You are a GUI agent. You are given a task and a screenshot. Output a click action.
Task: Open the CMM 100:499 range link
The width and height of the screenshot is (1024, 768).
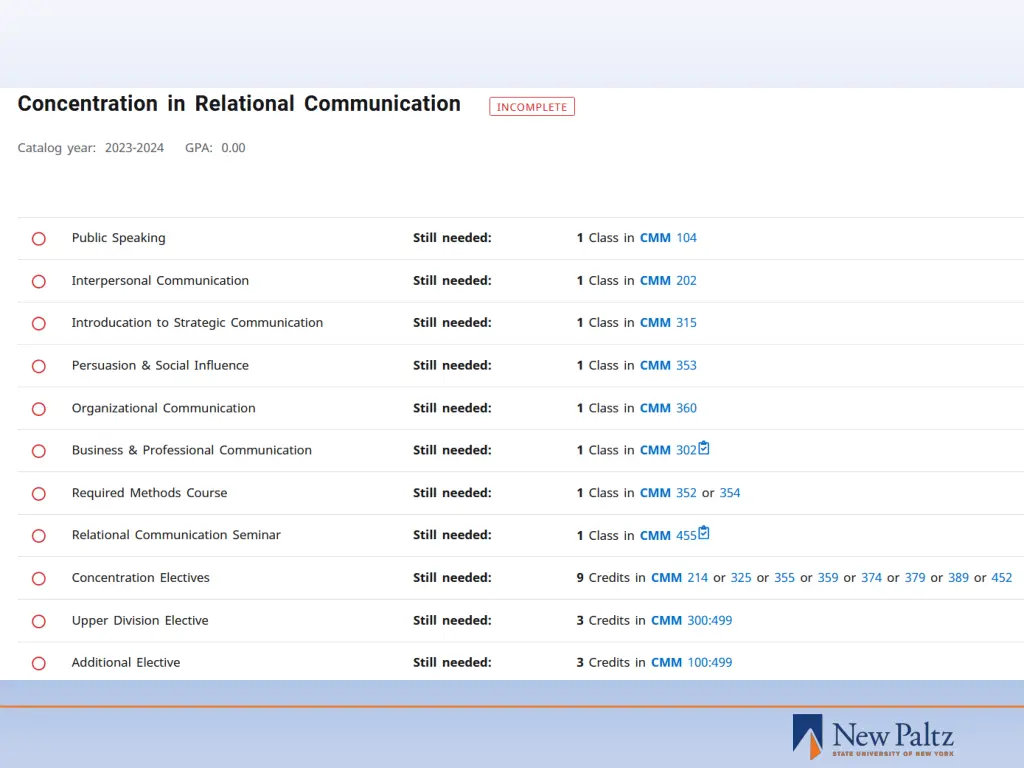point(692,662)
